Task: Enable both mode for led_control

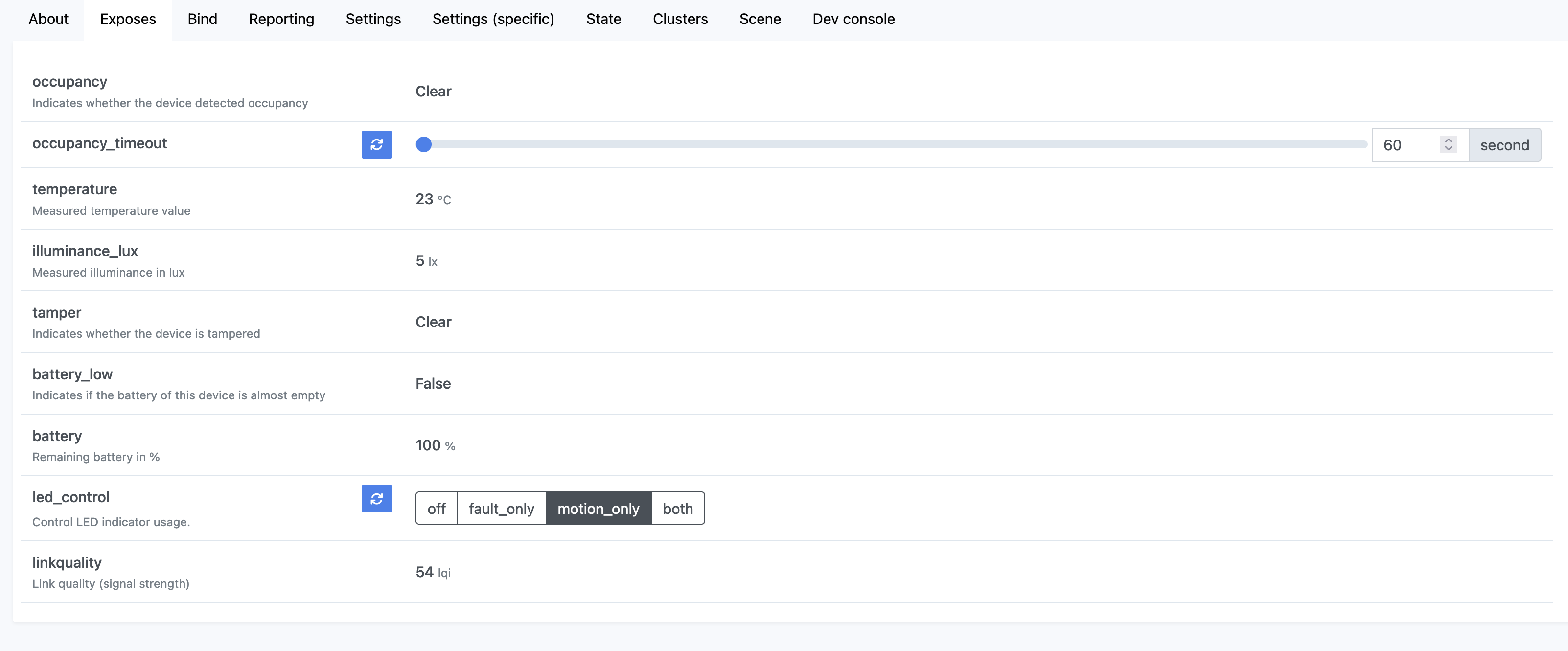Action: (677, 508)
